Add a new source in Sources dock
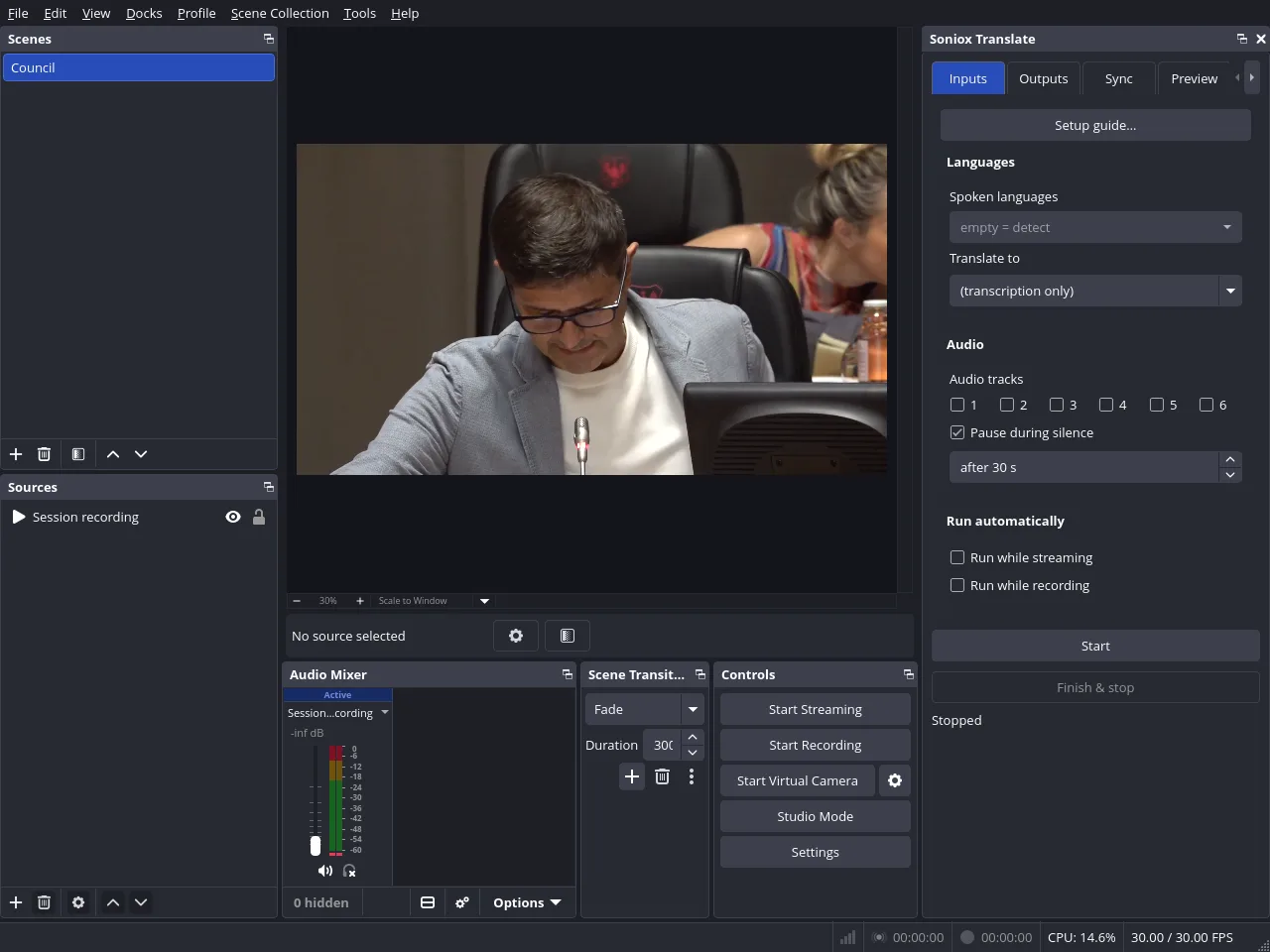The height and width of the screenshot is (952, 1270). tap(16, 902)
